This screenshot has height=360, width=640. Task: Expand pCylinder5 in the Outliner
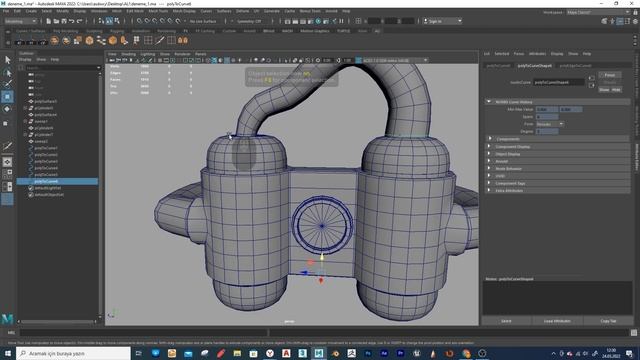coord(25,108)
